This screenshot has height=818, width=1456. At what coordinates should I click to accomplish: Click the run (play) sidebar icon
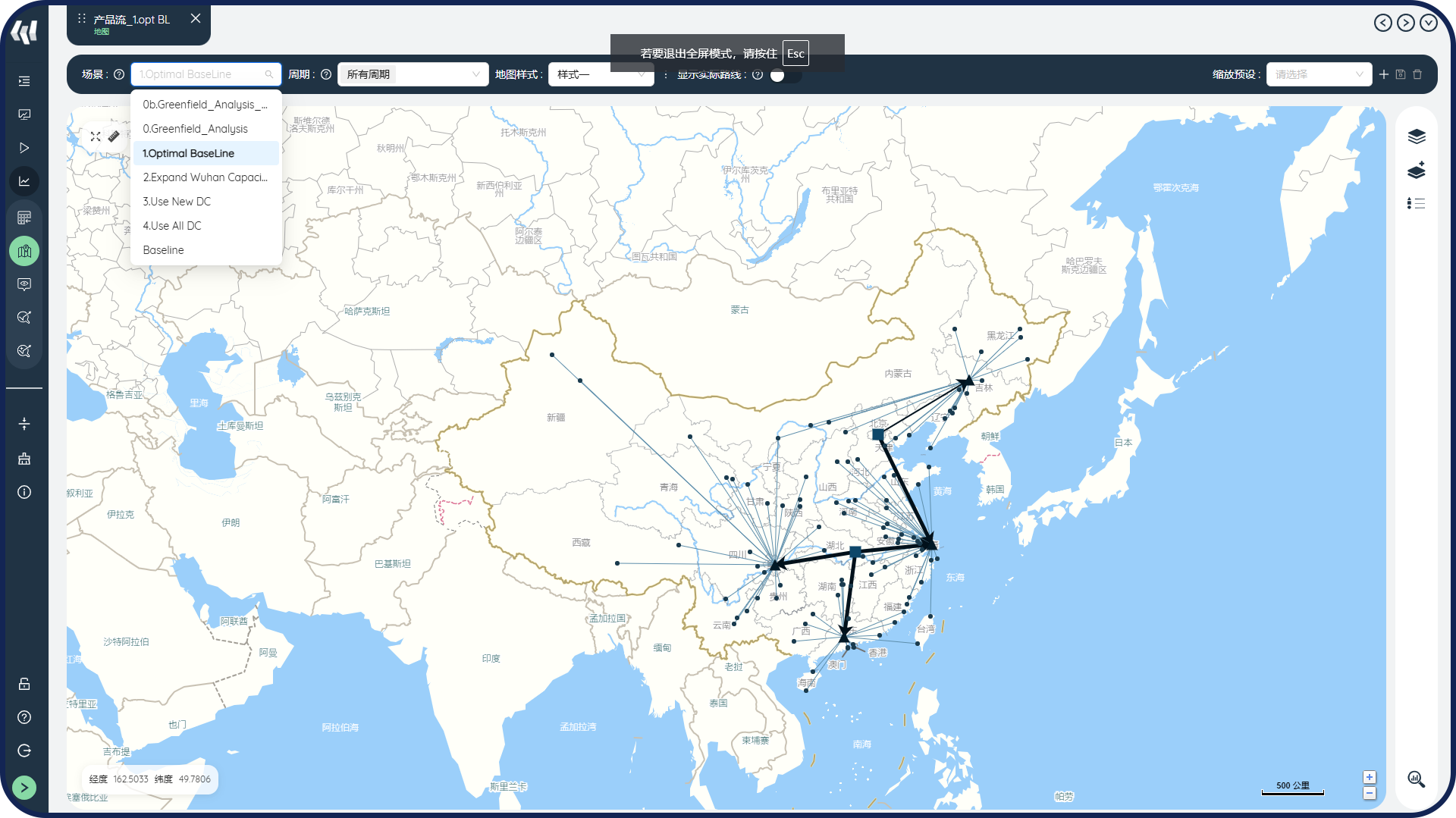[x=24, y=148]
